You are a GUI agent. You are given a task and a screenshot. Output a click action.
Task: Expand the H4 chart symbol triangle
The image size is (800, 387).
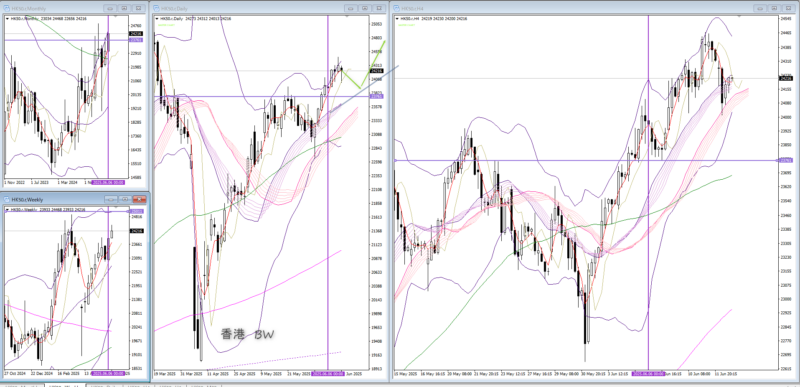point(398,18)
